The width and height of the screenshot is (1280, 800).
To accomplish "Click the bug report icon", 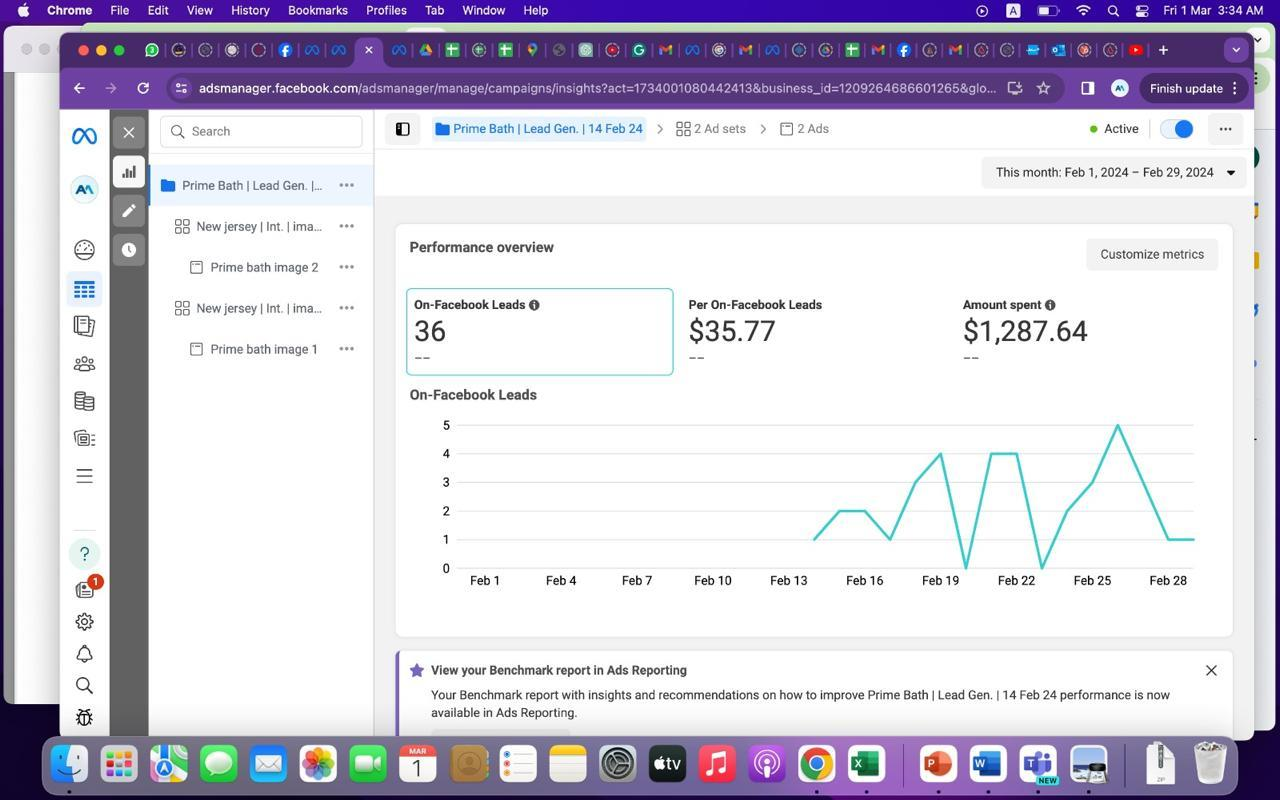I will click(x=84, y=717).
